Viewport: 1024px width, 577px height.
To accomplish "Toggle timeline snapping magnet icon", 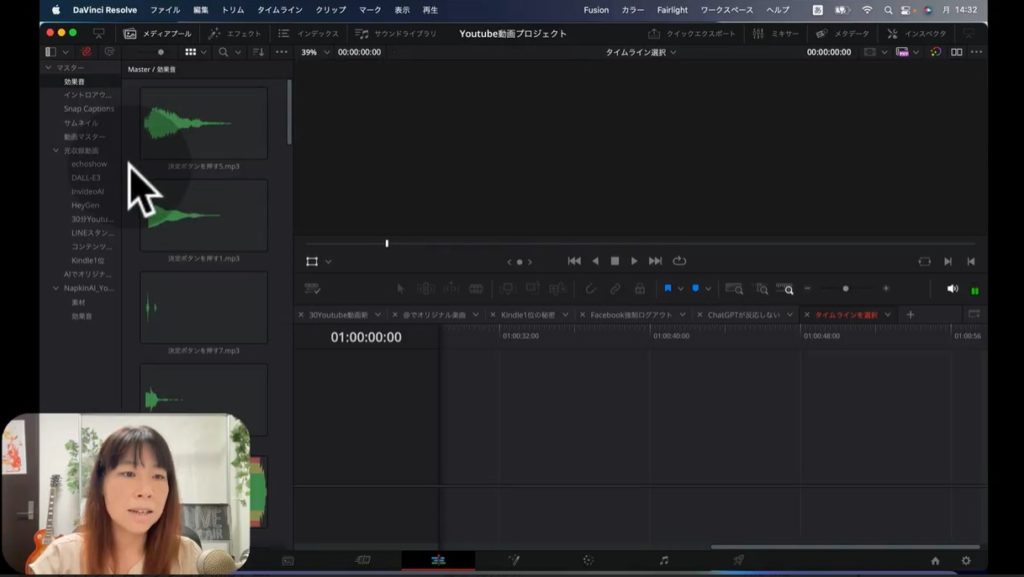I will (x=590, y=289).
